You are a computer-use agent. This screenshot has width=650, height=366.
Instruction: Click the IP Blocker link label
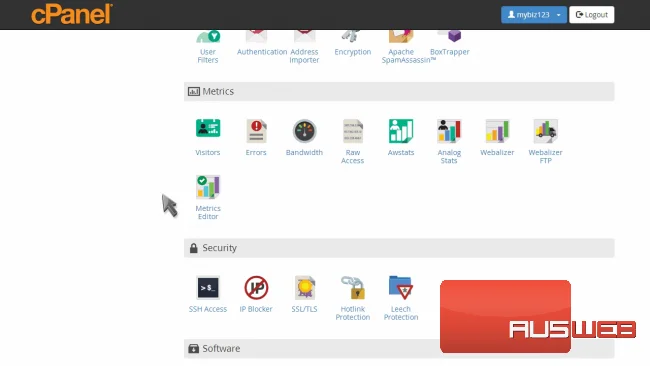(256, 309)
